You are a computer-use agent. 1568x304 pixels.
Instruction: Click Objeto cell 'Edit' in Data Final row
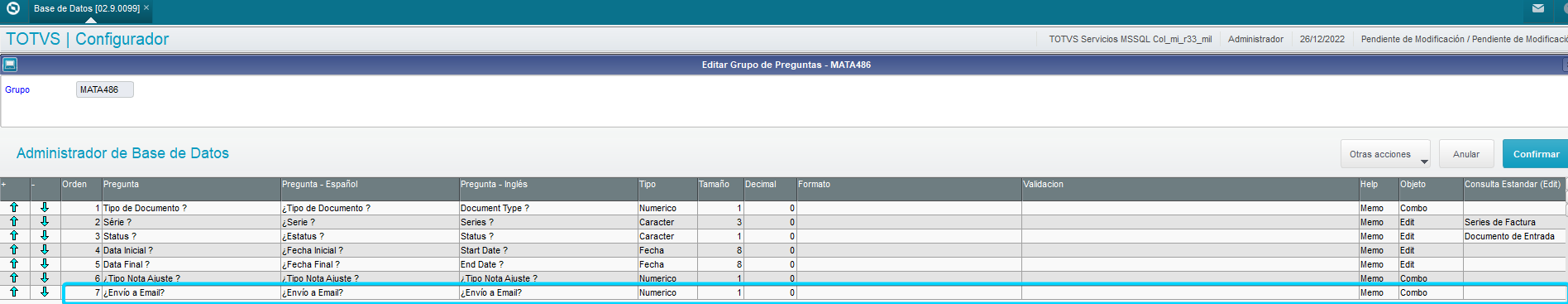(1431, 264)
